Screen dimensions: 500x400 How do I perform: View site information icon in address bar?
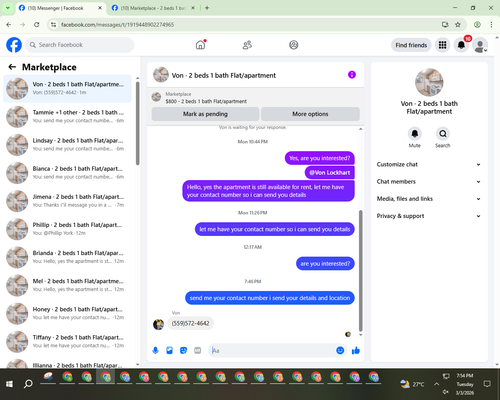click(x=53, y=25)
